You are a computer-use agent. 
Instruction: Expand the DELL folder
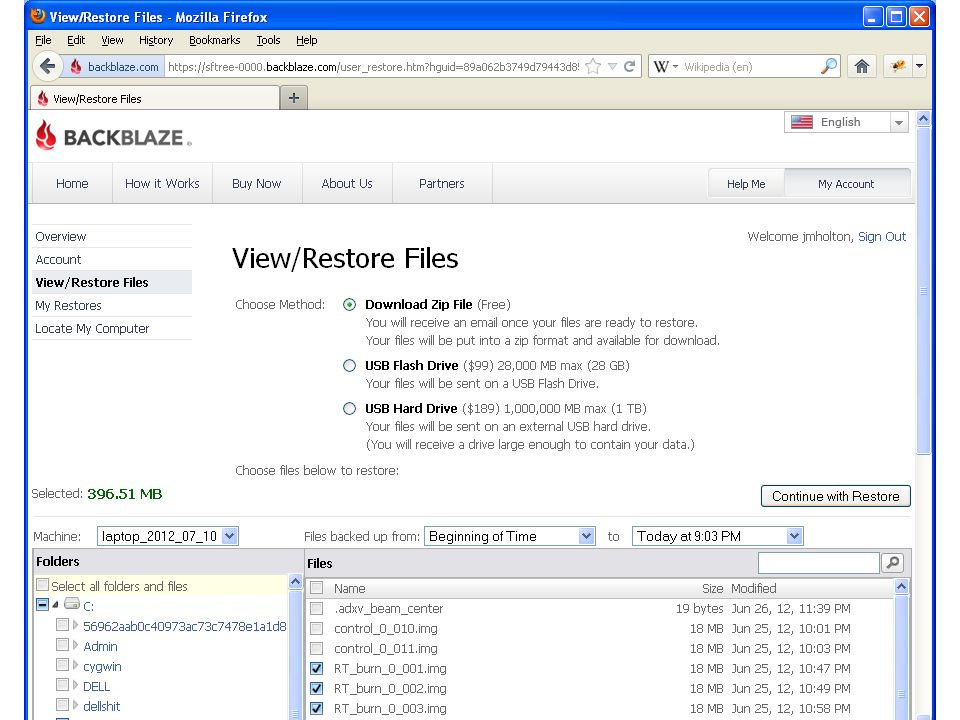[x=75, y=684]
